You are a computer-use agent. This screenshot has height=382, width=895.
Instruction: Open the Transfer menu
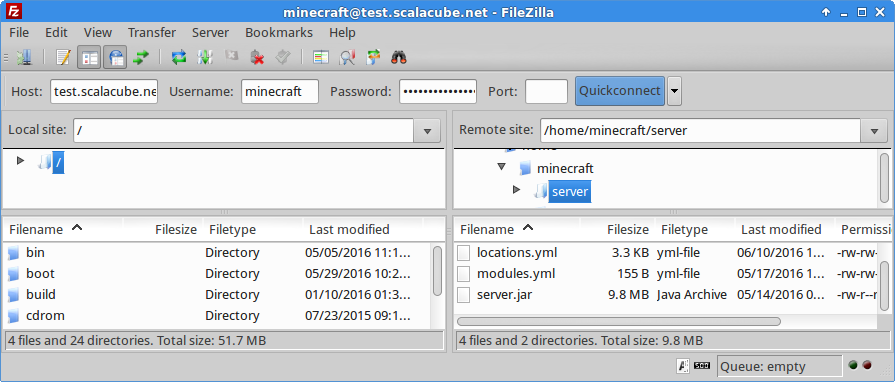[152, 33]
